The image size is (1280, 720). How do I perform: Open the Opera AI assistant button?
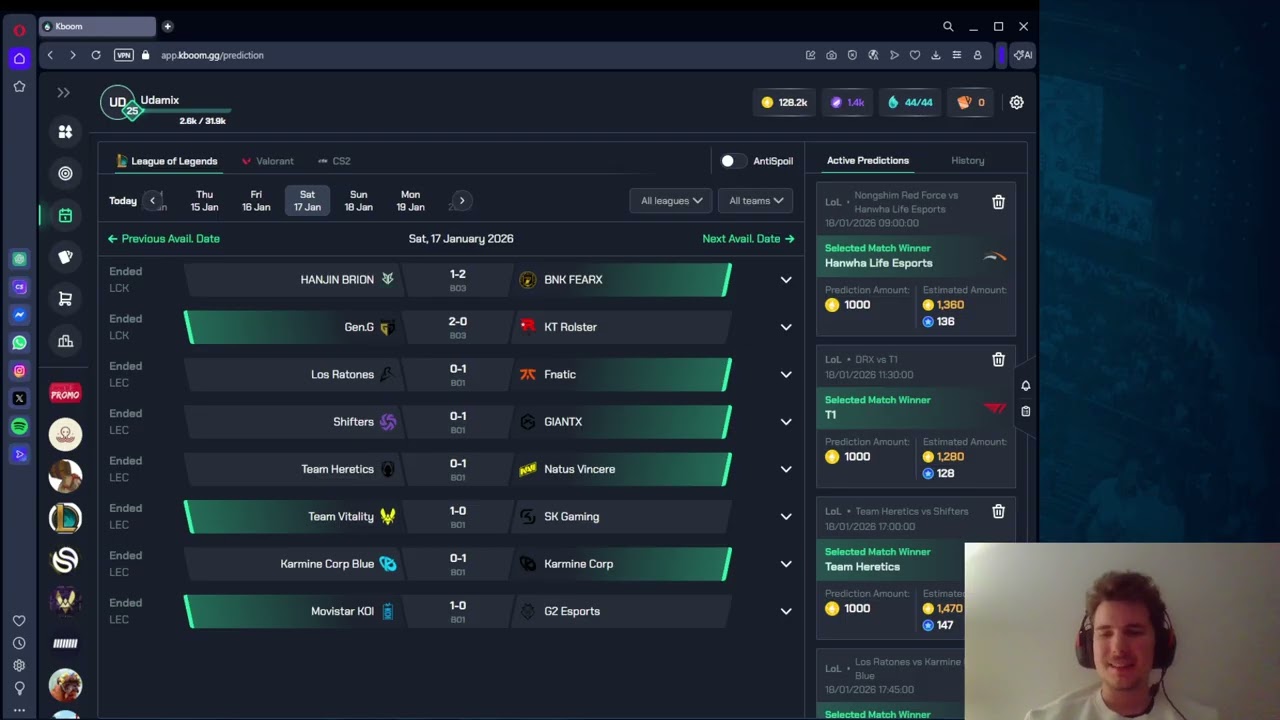(x=1022, y=55)
